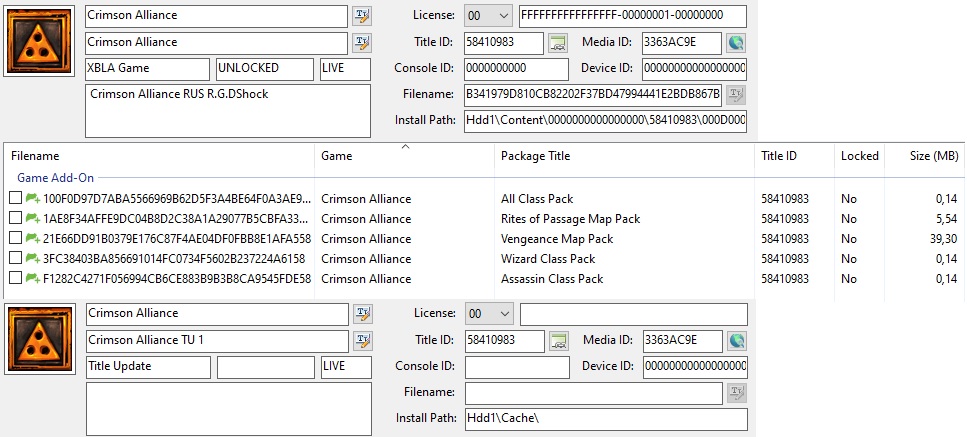Screen dimensions: 967x437
Task: Sort list by Locked column header
Action: 860,156
